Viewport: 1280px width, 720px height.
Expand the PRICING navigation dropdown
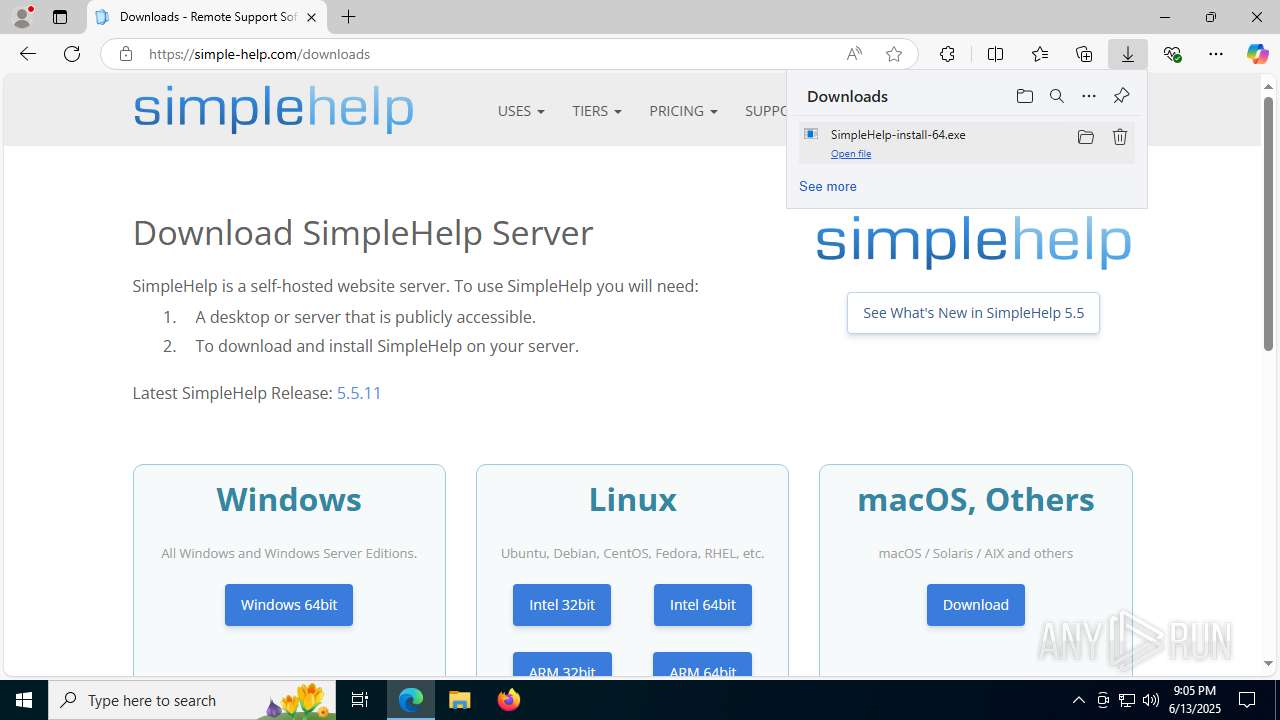[x=683, y=111]
